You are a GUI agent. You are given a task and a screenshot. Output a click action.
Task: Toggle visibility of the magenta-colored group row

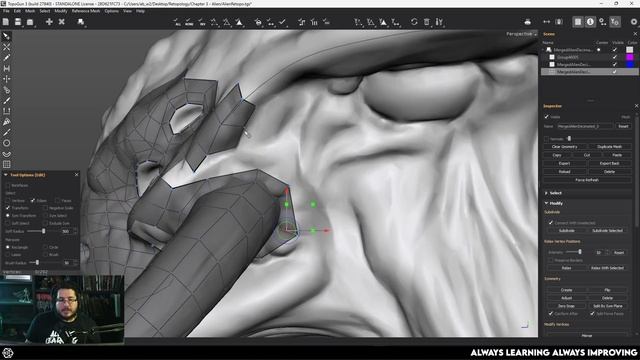[615, 57]
